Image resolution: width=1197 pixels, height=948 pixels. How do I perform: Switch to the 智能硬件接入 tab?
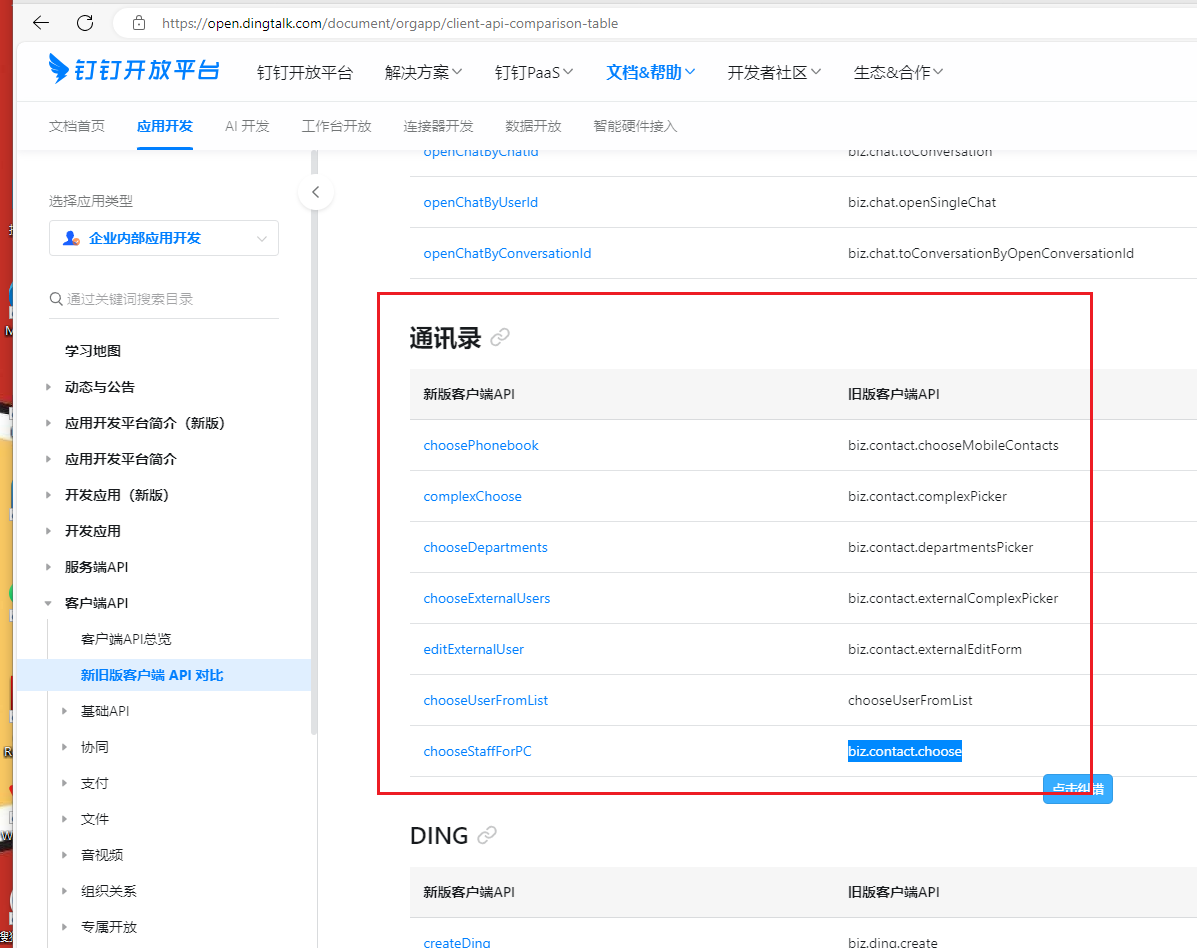[x=635, y=126]
